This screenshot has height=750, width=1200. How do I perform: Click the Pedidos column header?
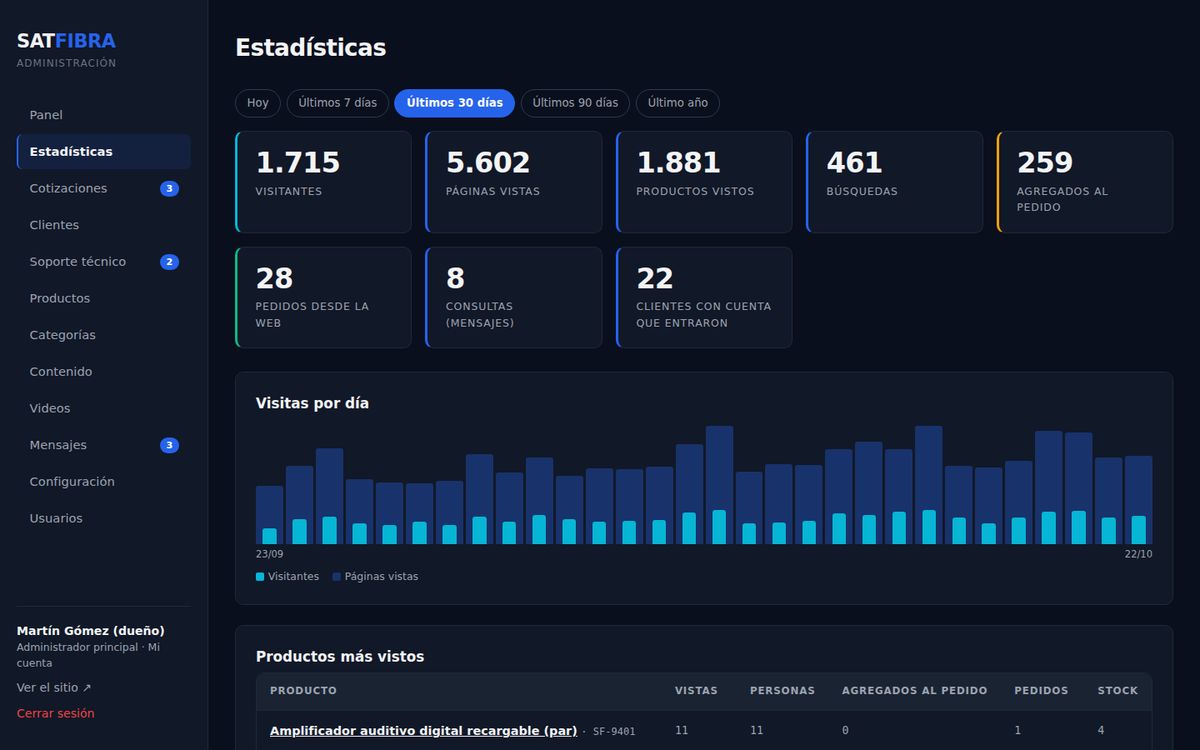tap(1041, 691)
